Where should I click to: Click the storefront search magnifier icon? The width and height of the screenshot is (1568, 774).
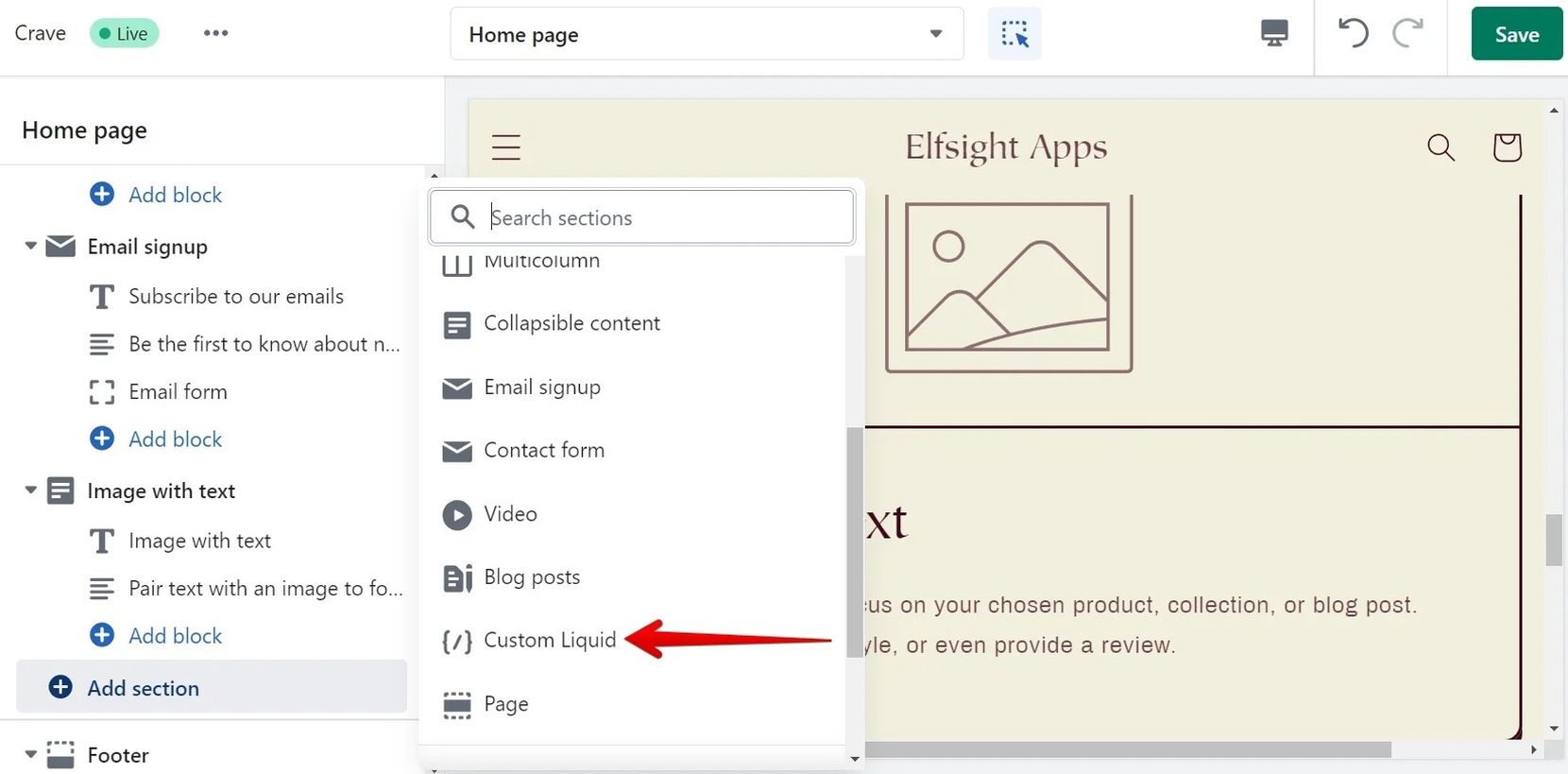pos(1440,147)
